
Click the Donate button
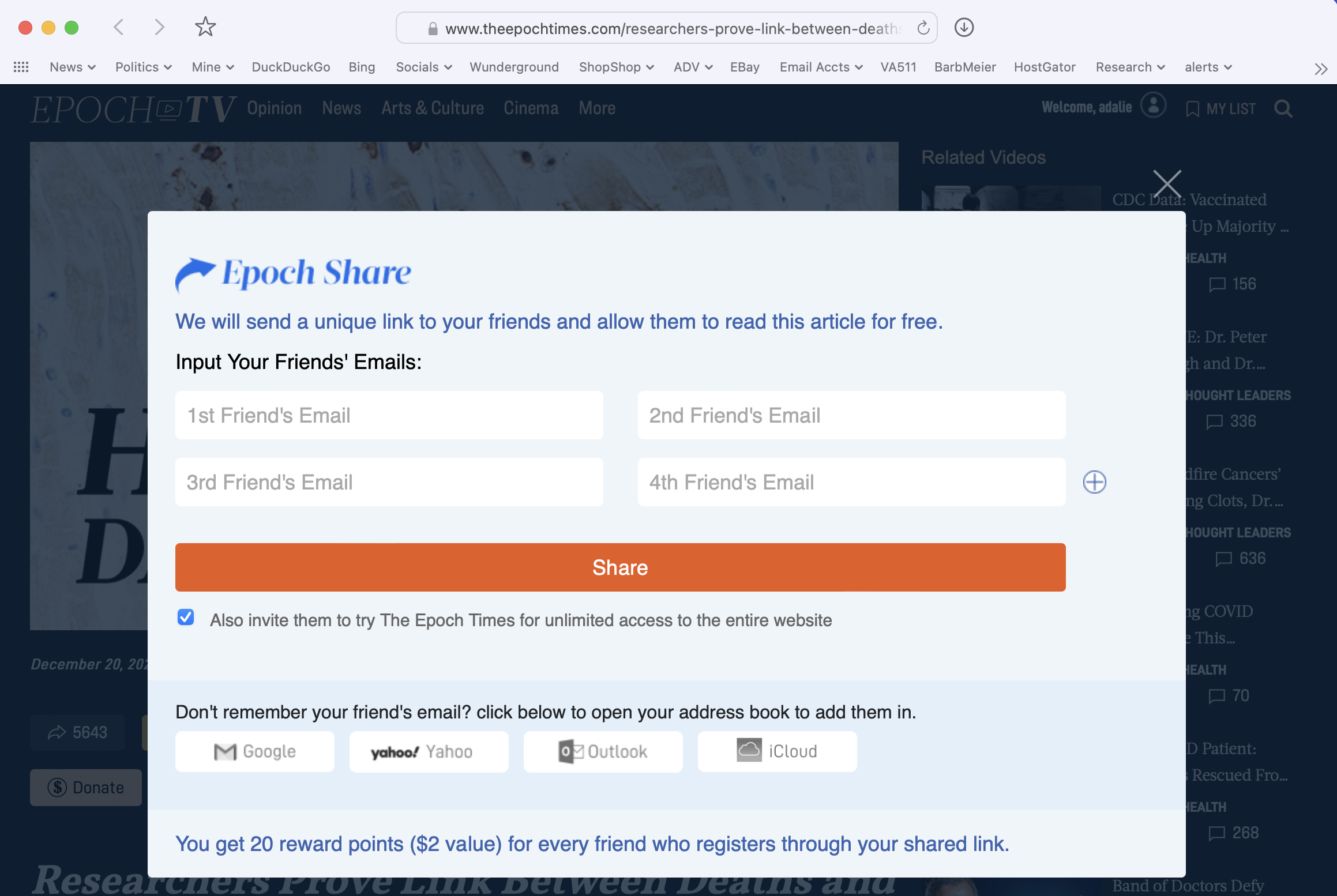point(86,788)
